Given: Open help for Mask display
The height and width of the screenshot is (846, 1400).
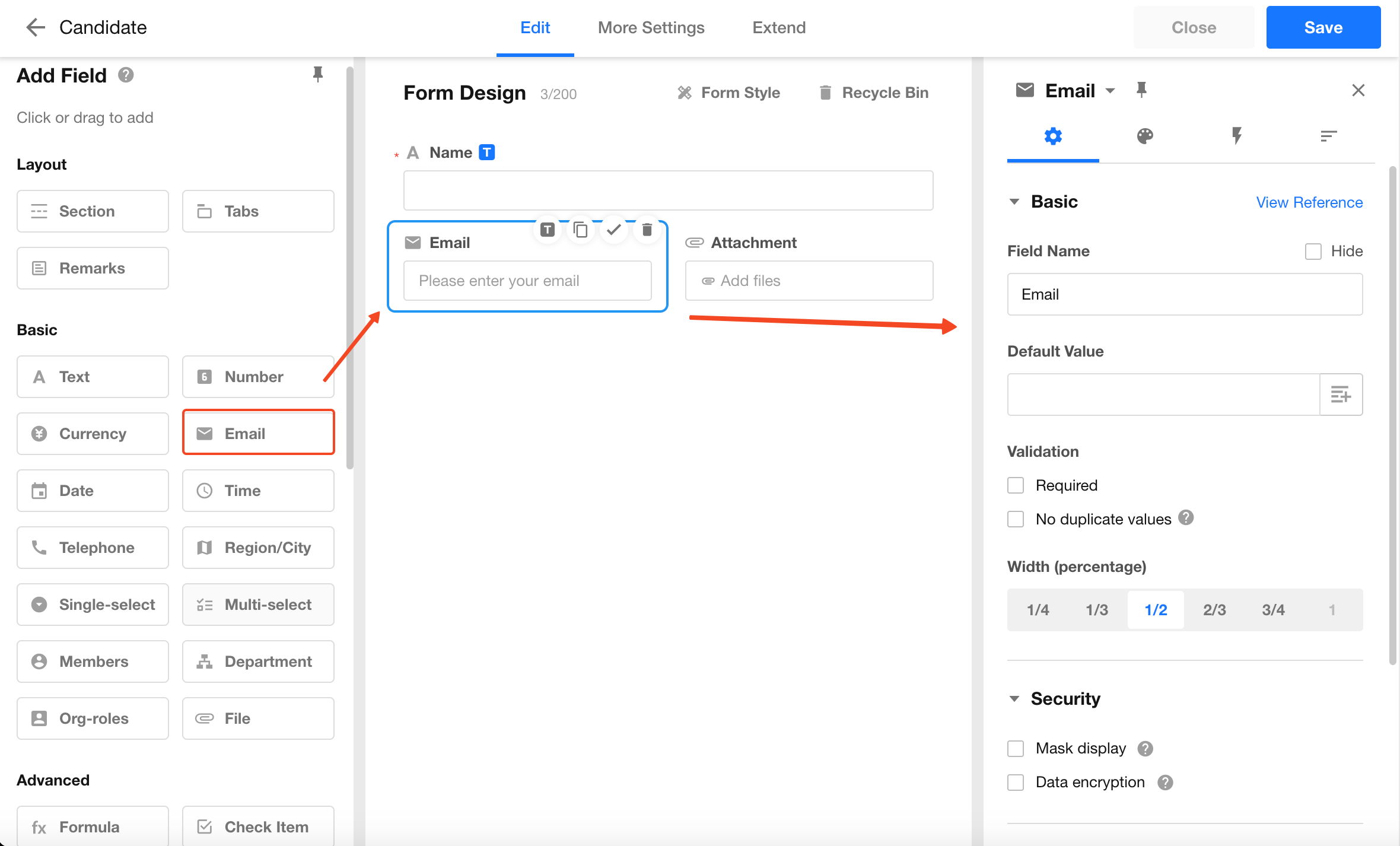Looking at the screenshot, I should 1146,749.
